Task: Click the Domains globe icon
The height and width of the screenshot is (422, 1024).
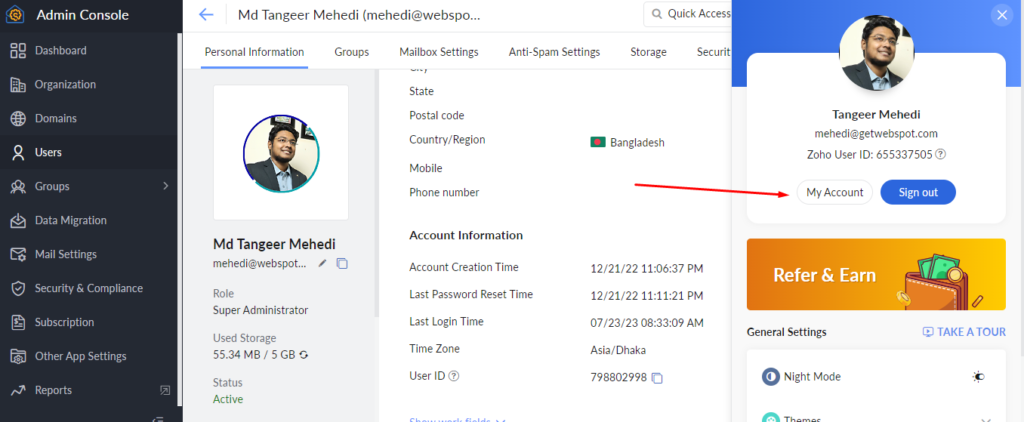Action: coord(18,118)
